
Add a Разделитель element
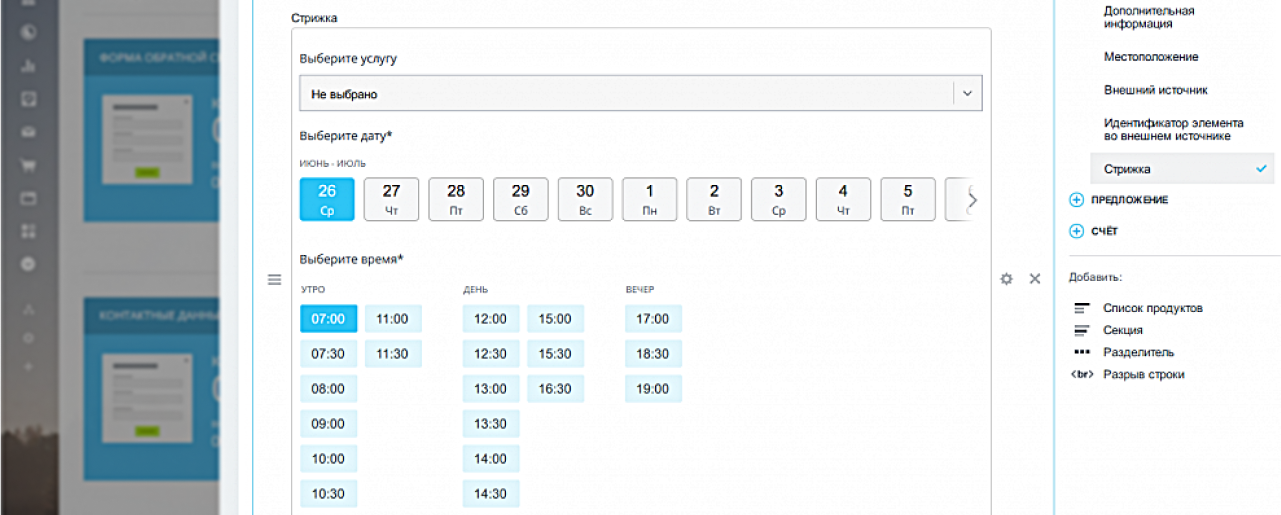pos(1138,352)
